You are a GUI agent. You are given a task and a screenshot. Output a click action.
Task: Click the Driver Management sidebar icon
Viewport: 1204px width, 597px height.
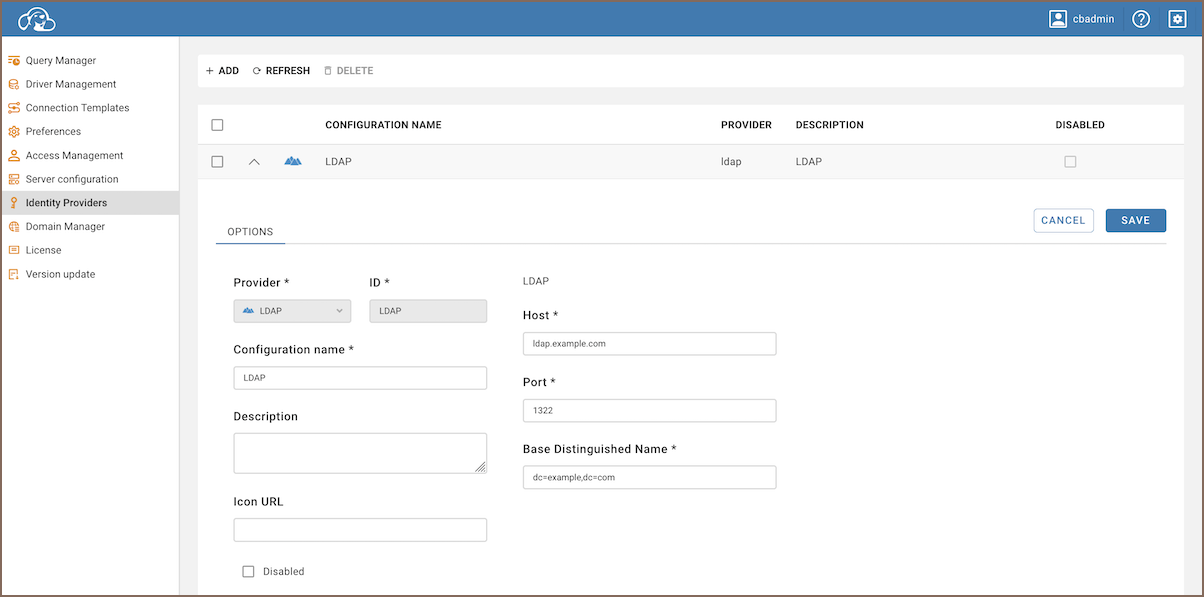click(14, 85)
